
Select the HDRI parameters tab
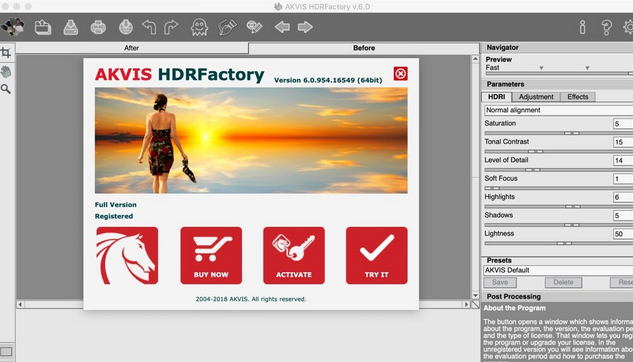point(497,97)
